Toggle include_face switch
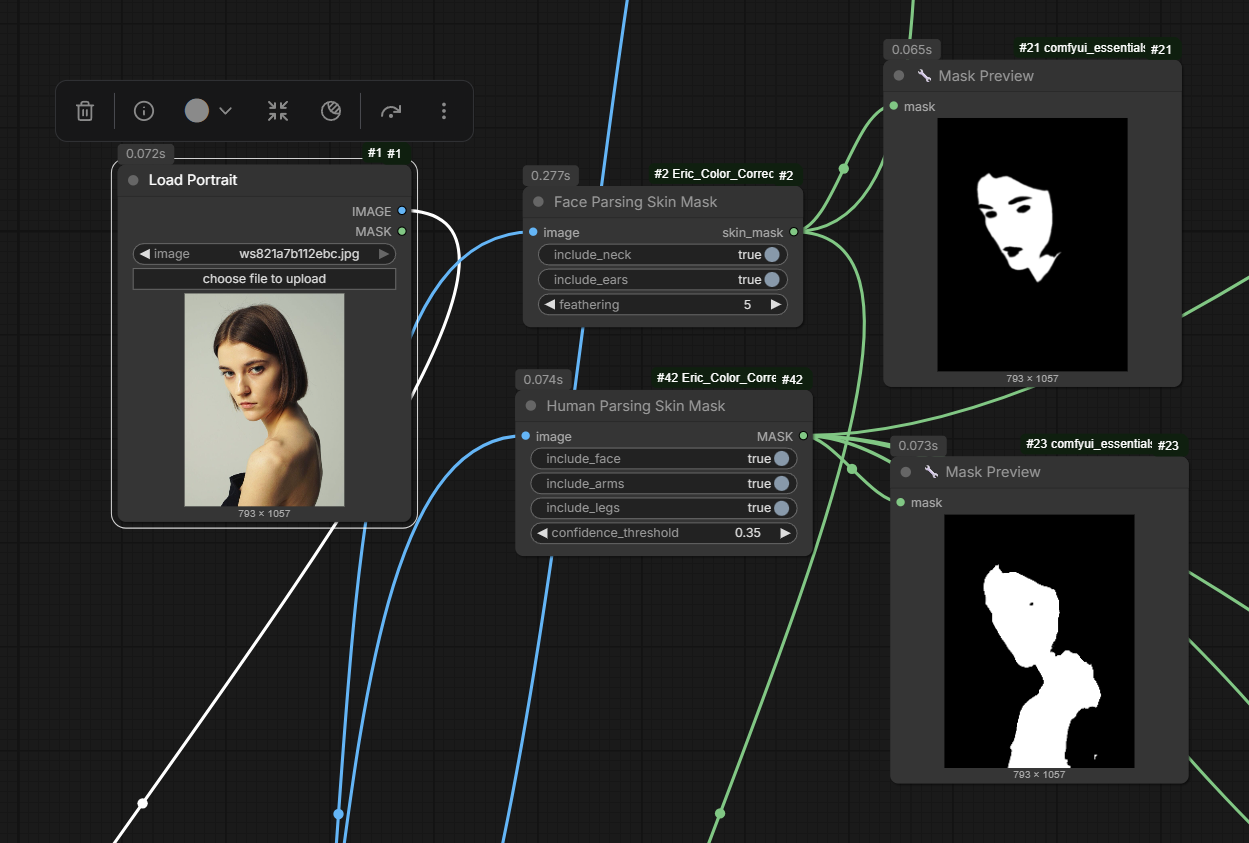The height and width of the screenshot is (843, 1249). 781,459
